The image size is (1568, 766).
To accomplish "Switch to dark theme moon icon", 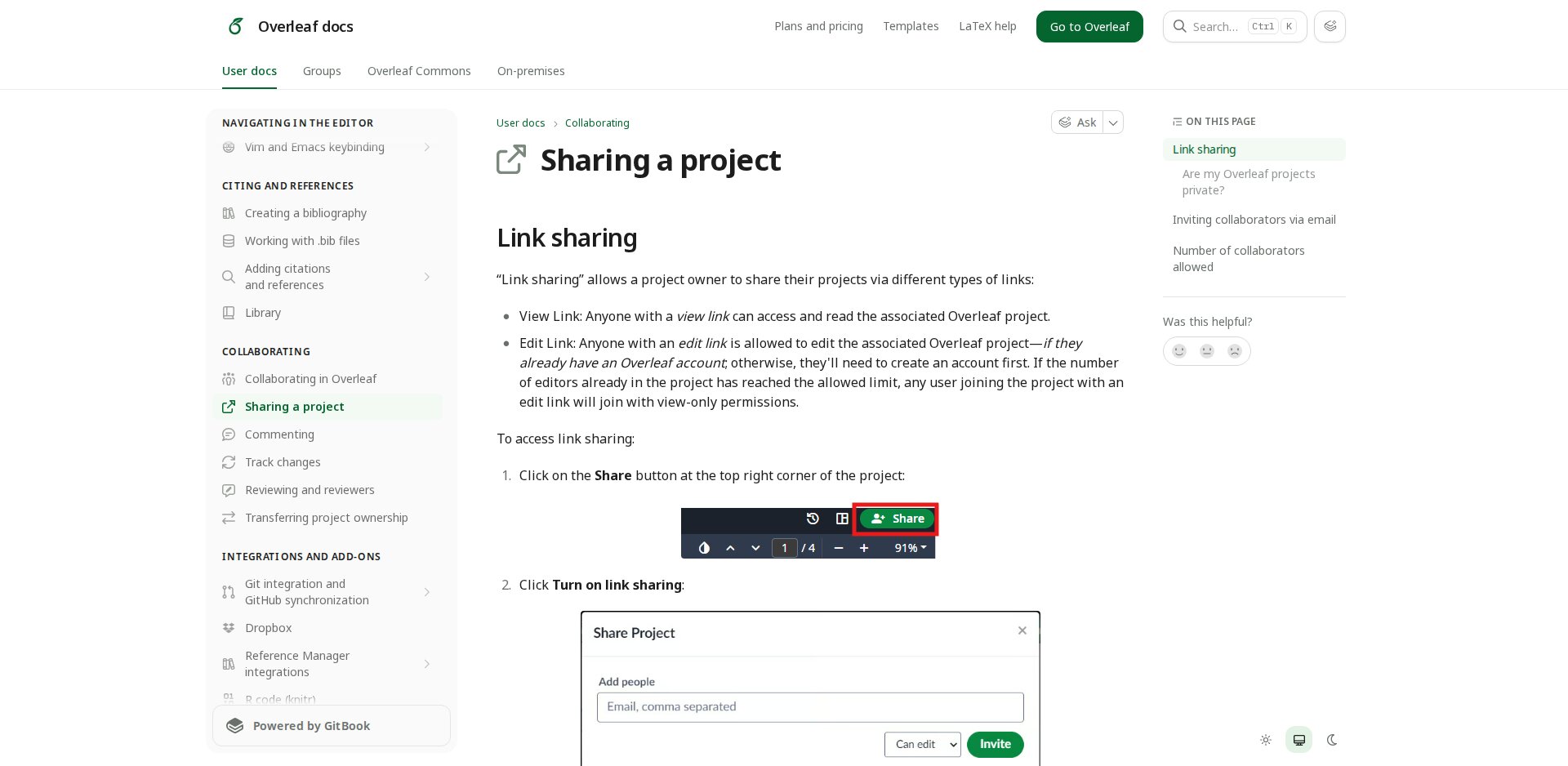I will coord(1332,740).
